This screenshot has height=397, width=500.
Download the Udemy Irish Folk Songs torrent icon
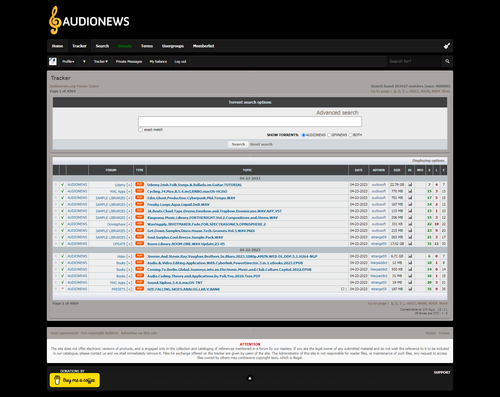[x=410, y=184]
